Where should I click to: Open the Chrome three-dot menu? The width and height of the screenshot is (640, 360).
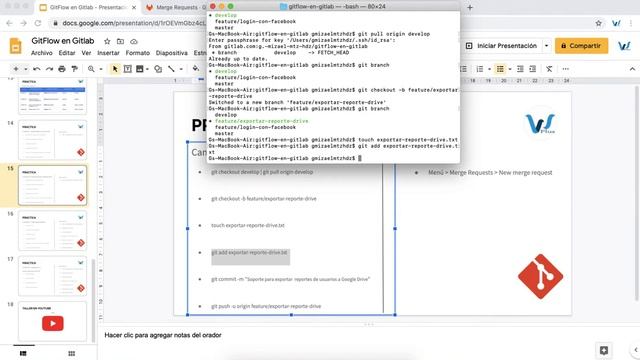coord(631,23)
